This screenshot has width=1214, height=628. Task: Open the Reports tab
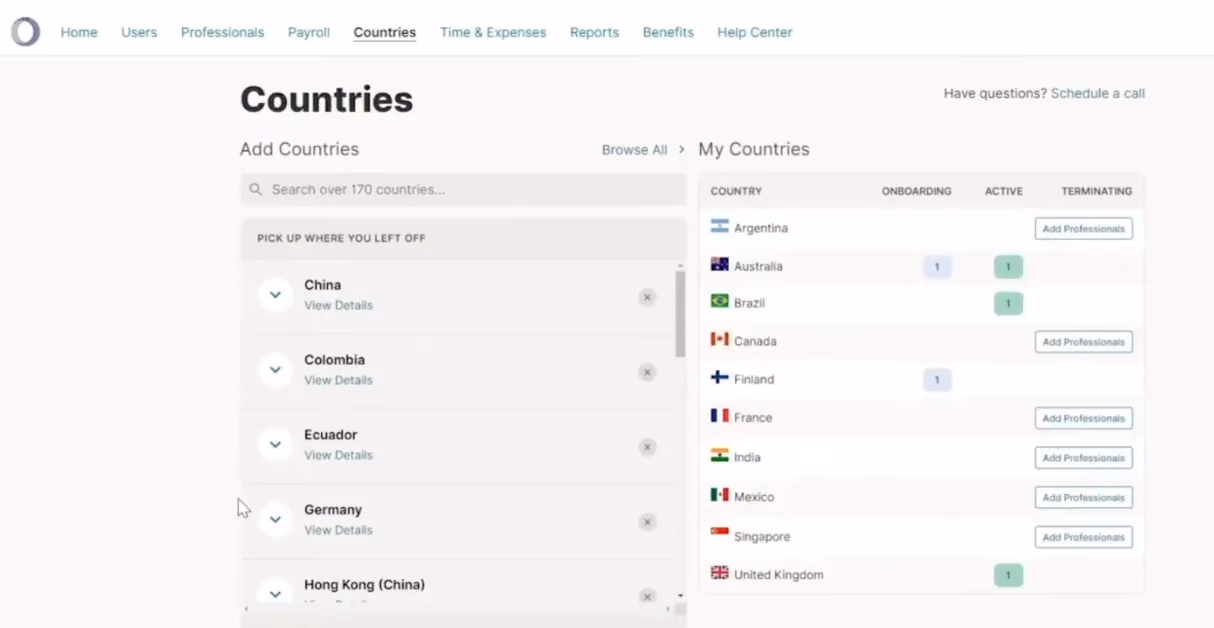point(594,32)
